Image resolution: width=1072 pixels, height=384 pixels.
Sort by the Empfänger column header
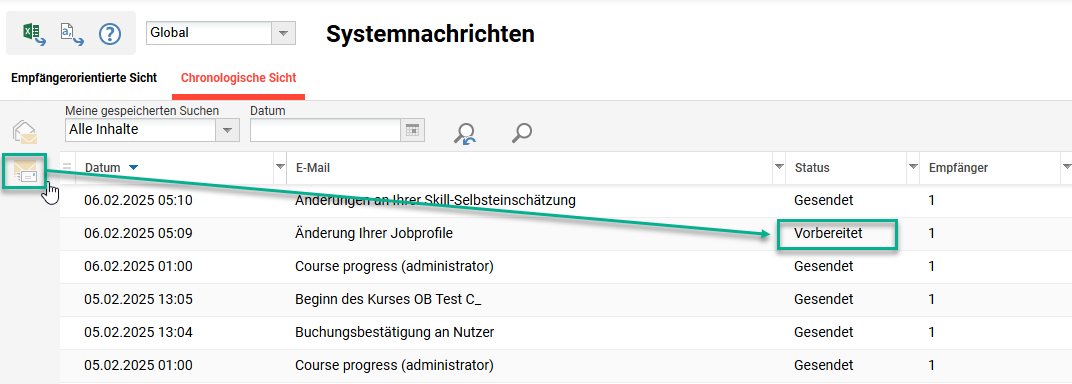pyautogui.click(x=958, y=167)
